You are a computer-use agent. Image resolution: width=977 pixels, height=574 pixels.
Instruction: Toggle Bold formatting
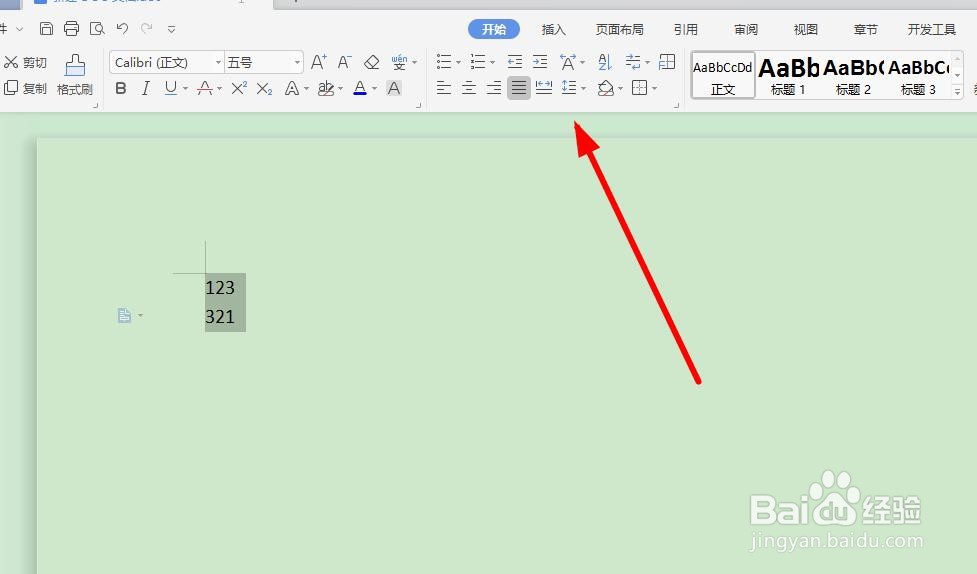point(121,88)
